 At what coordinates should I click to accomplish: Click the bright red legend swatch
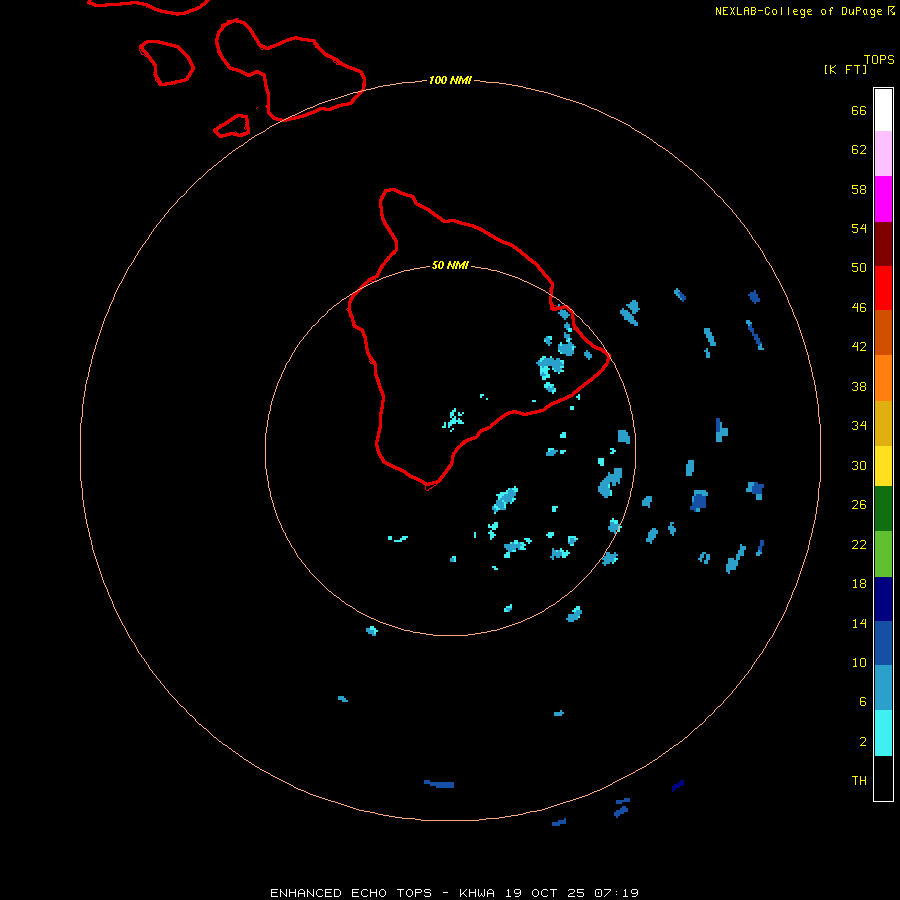[883, 288]
